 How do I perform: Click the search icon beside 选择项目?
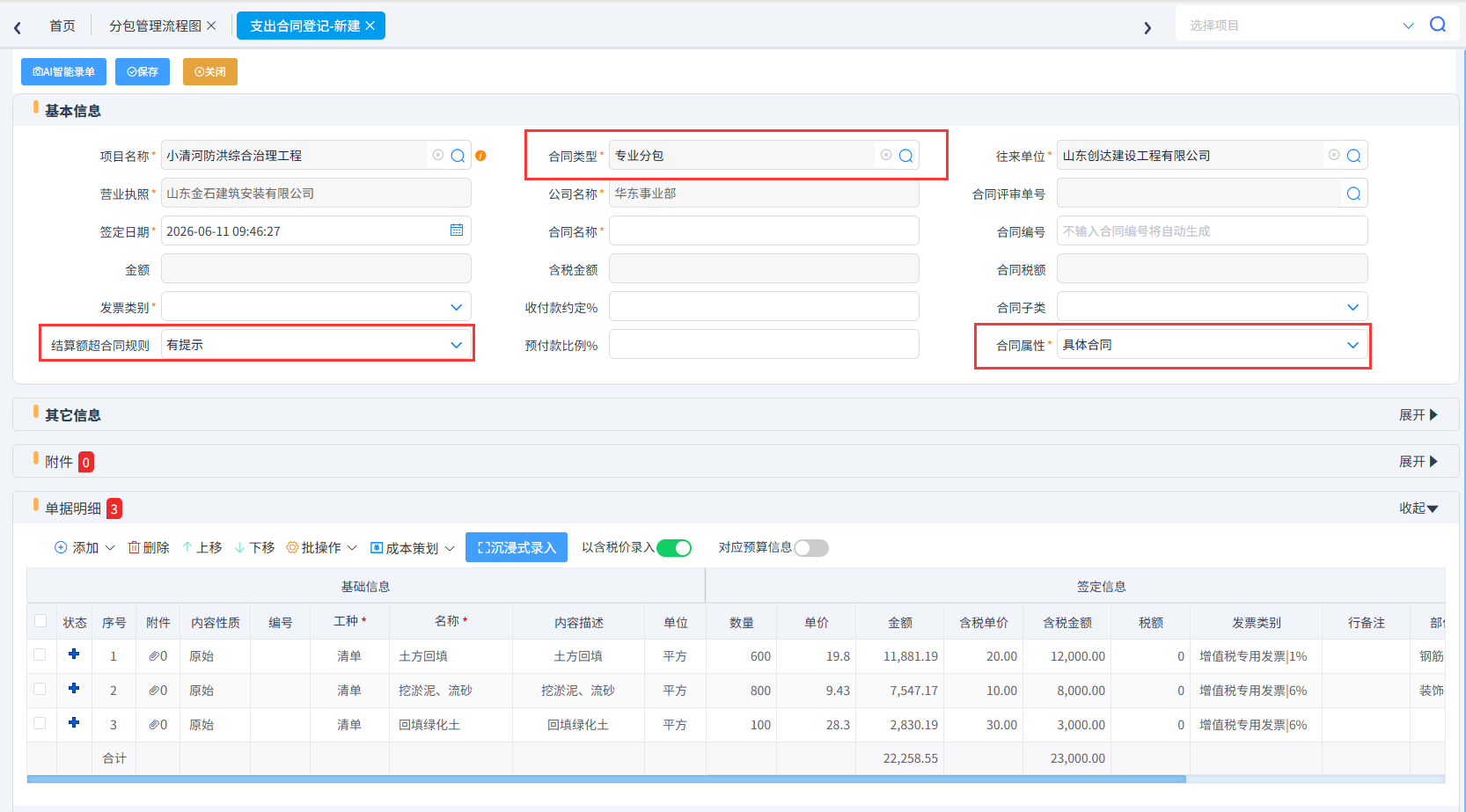coord(1438,25)
